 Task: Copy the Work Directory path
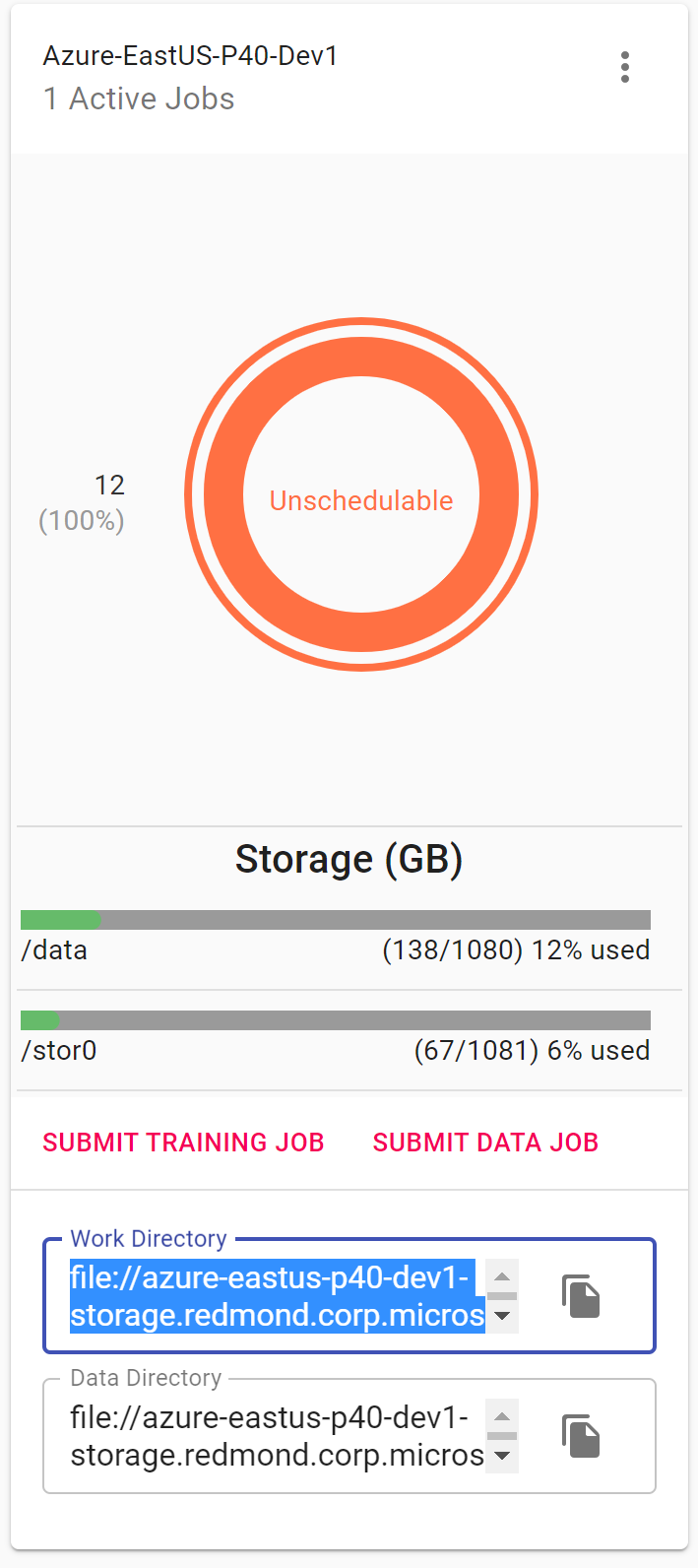580,1296
